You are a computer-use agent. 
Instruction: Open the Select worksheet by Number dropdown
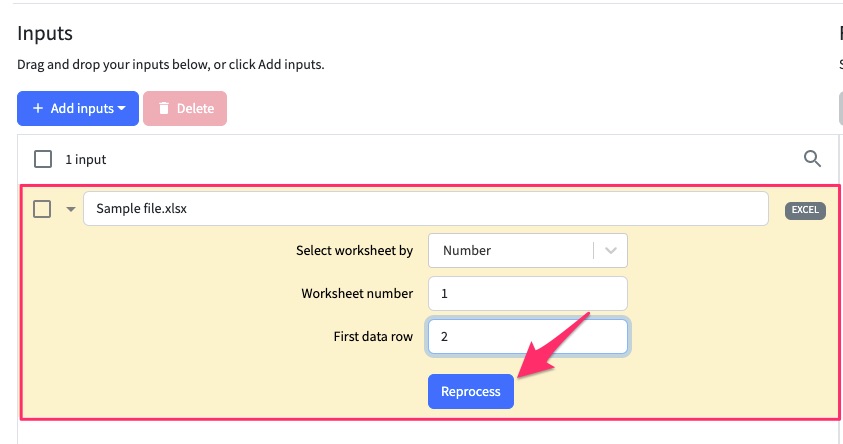click(x=527, y=250)
